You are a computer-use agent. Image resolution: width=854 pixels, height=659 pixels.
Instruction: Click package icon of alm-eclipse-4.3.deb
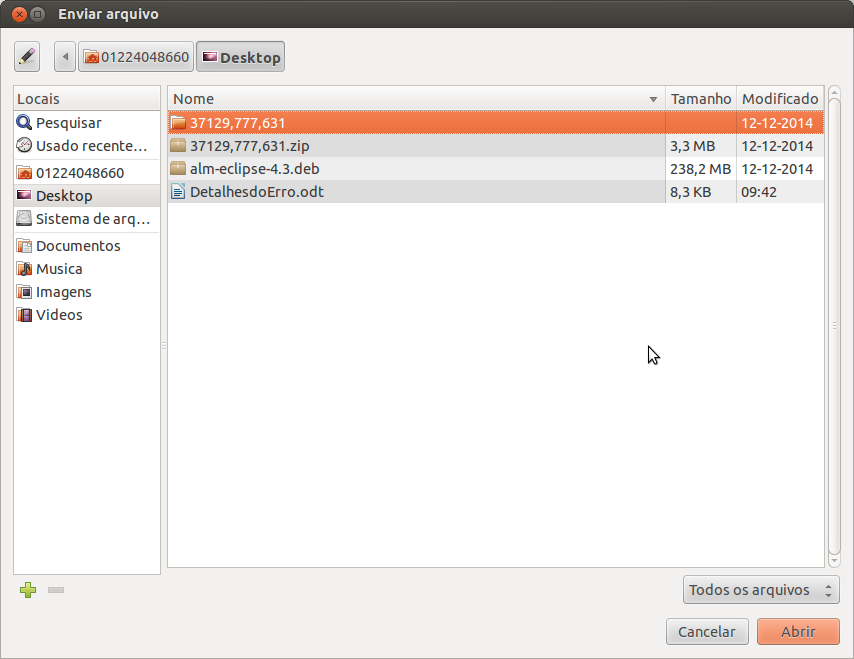pos(178,168)
